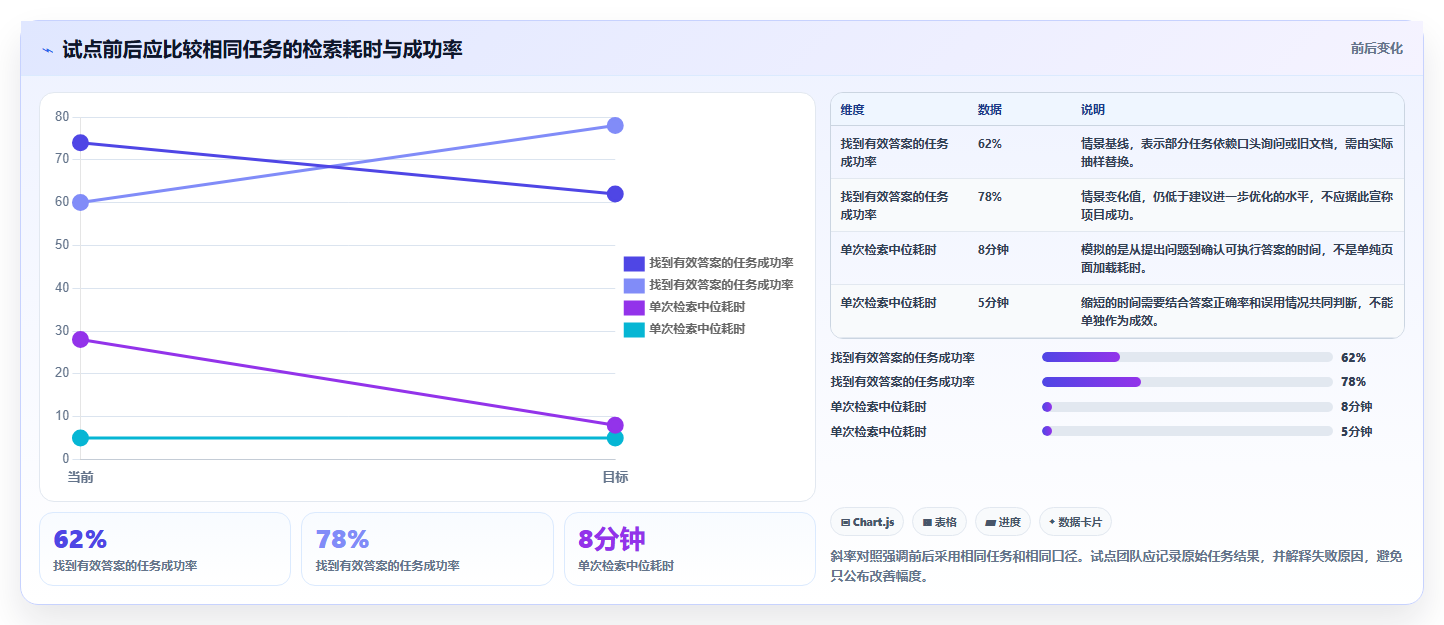This screenshot has width=1444, height=625.
Task: Click the description starting with 缩短的时间
Action: coord(1237,311)
